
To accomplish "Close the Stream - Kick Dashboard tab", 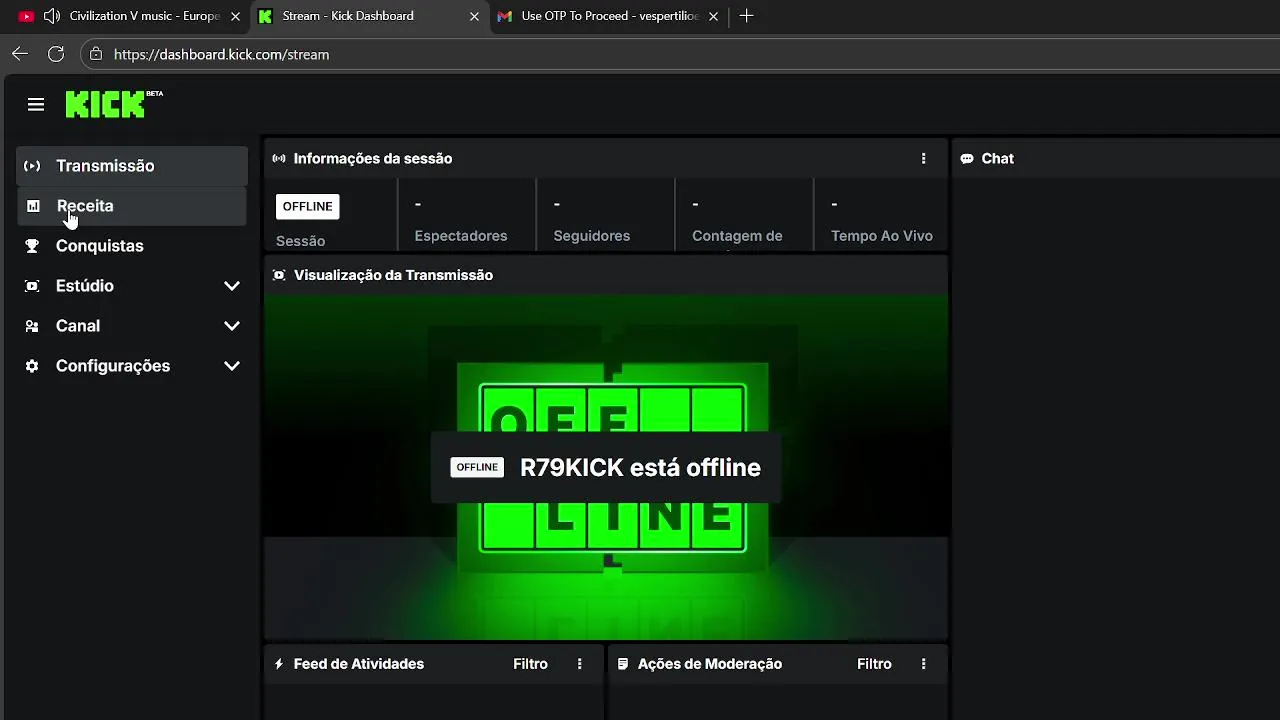I will pos(474,16).
